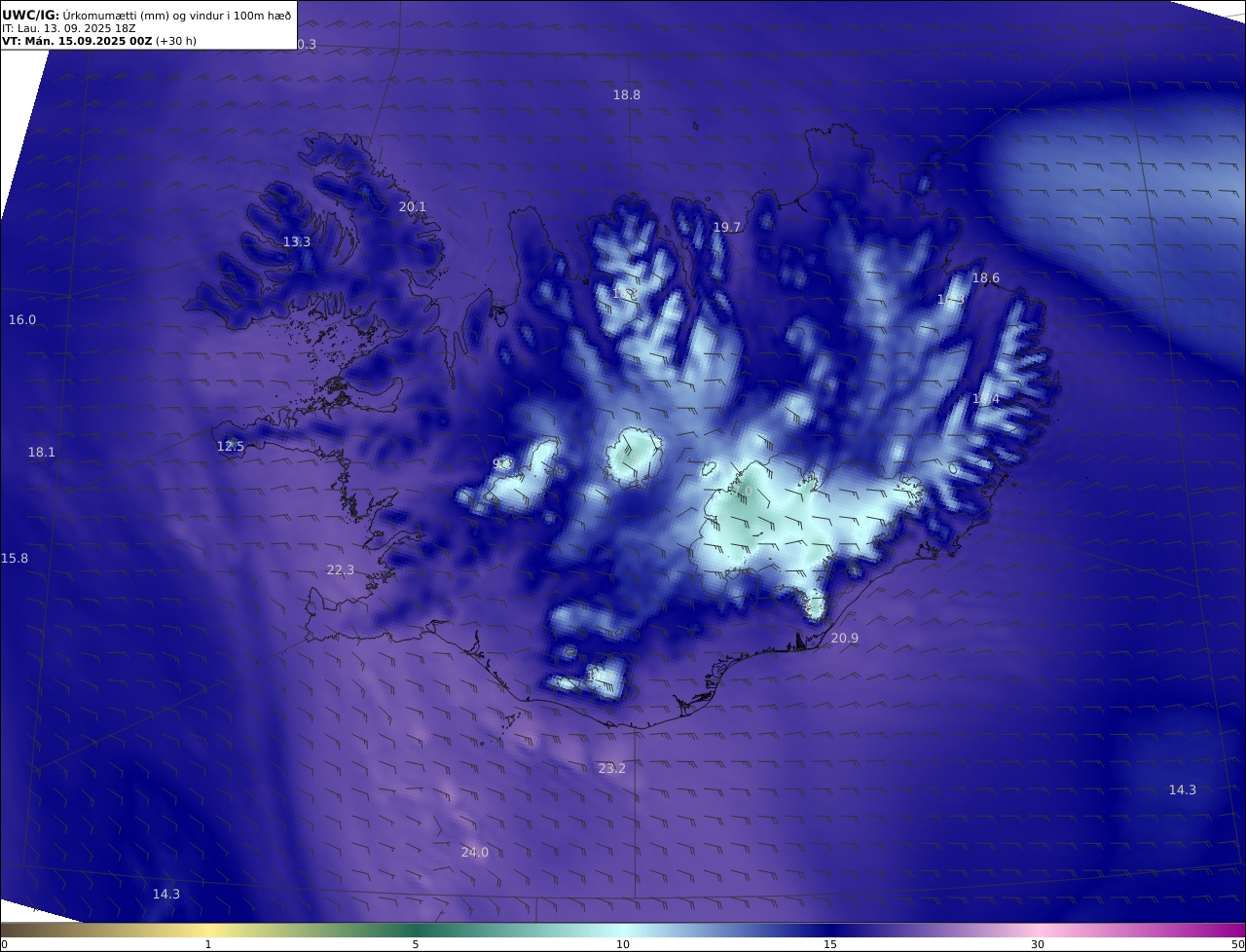Click the 23.2 value label
Viewport: 1246px width, 952px height.
point(612,769)
